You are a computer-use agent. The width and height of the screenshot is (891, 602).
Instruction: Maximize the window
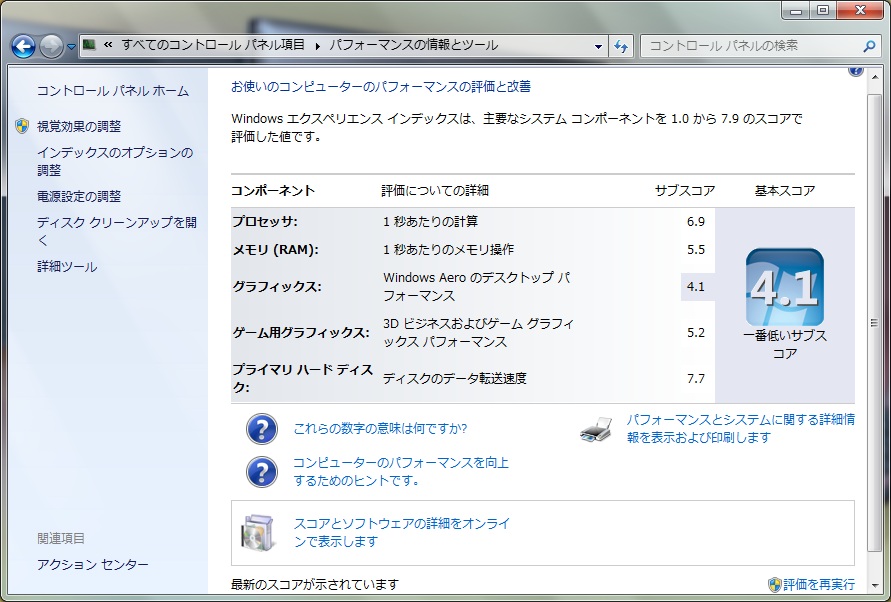[x=823, y=10]
